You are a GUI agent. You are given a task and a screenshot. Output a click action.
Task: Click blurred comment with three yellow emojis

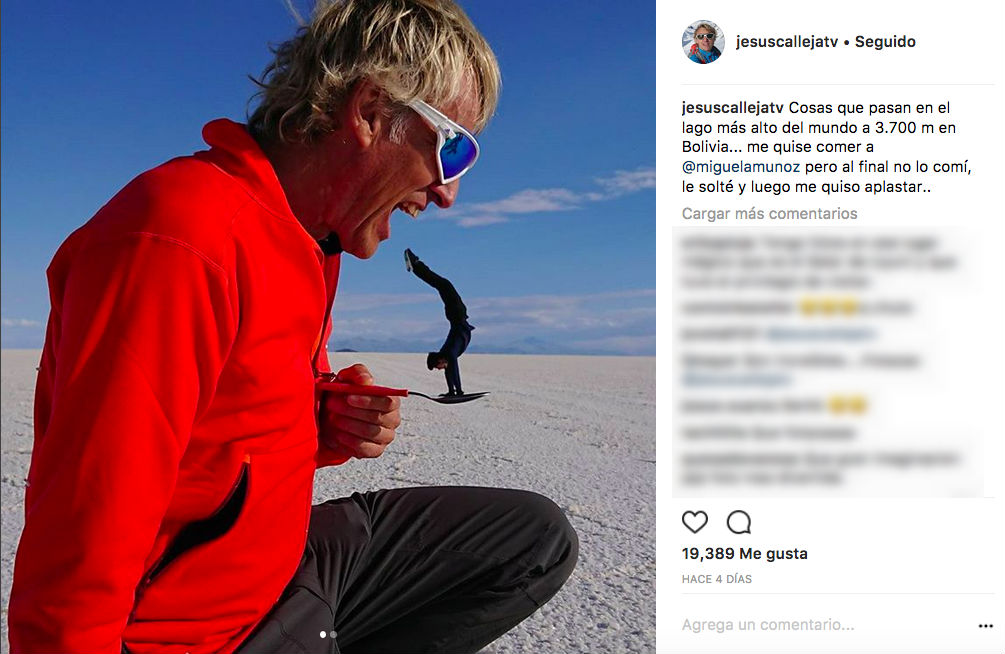[798, 308]
